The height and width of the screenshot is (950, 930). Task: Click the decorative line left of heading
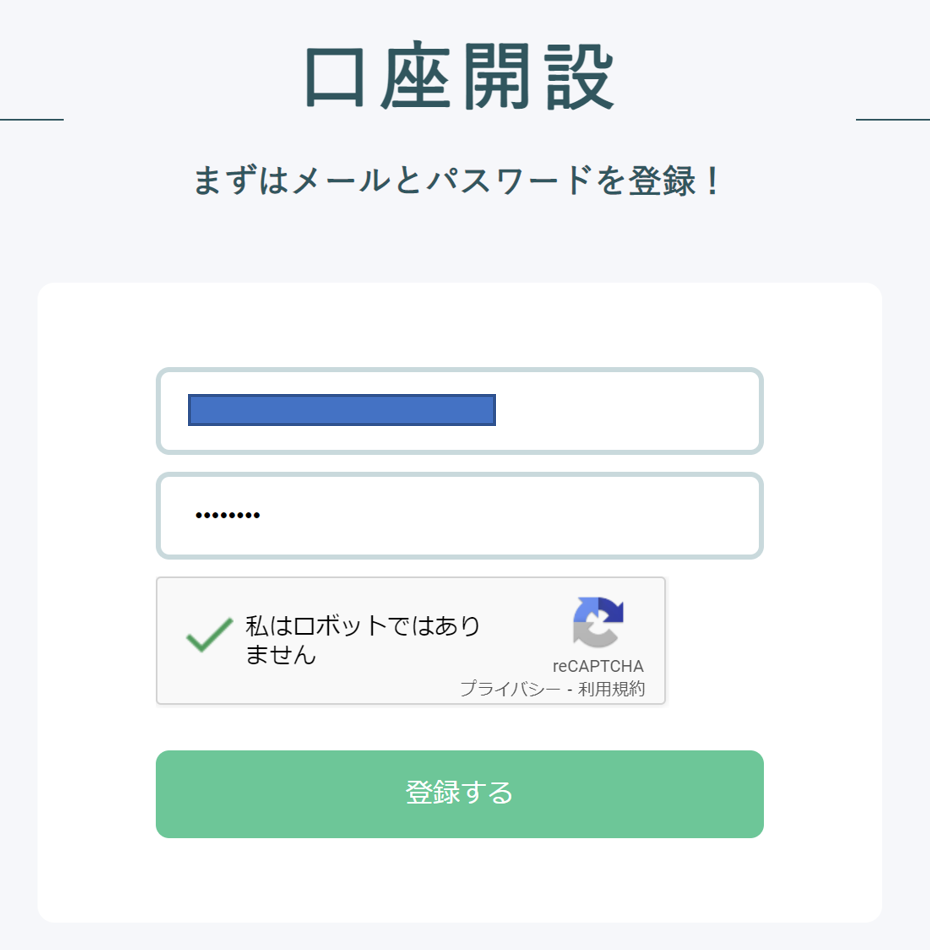tap(32, 119)
